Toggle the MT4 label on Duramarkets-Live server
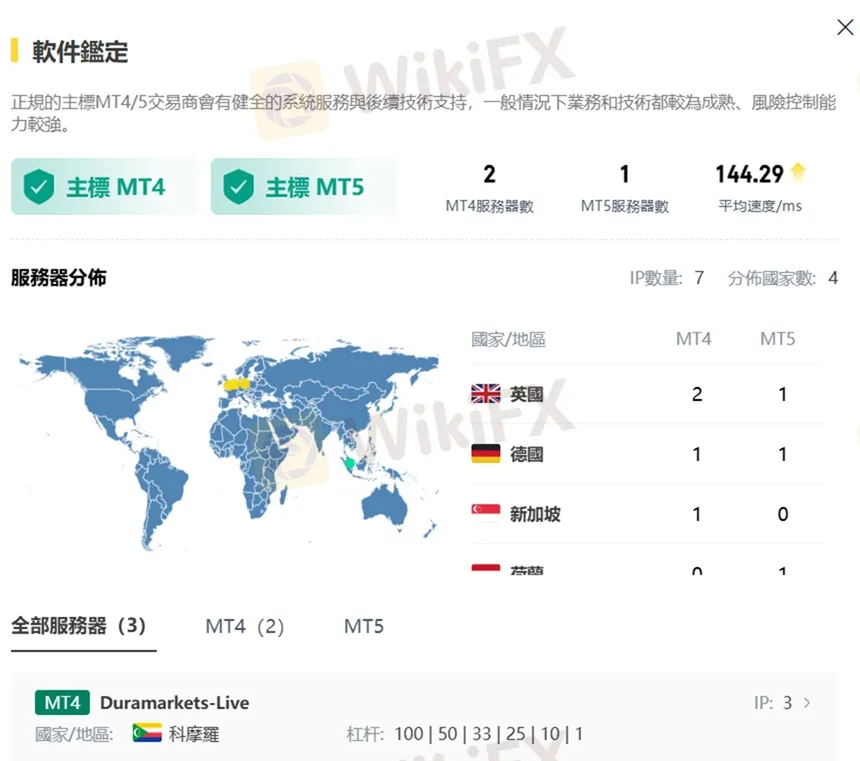 (x=61, y=702)
